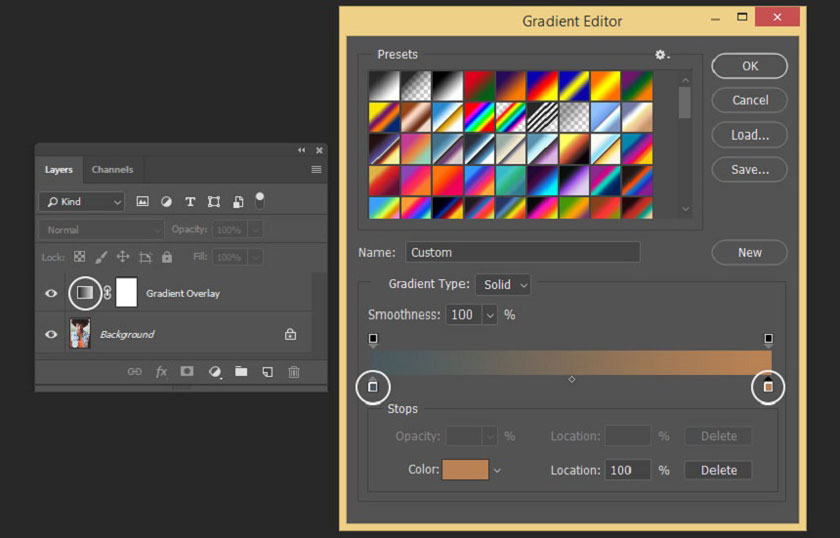Open the Presets gear menu
This screenshot has width=840, height=538.
pos(662,55)
